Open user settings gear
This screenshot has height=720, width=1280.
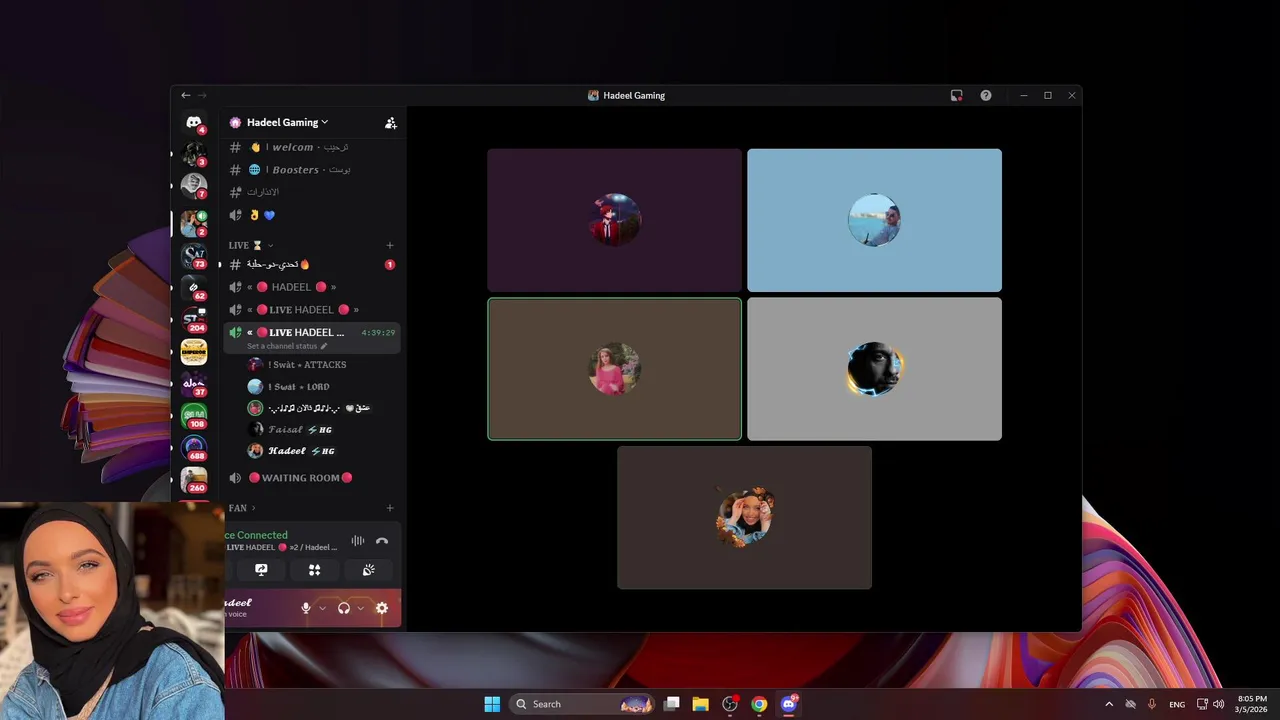[381, 608]
